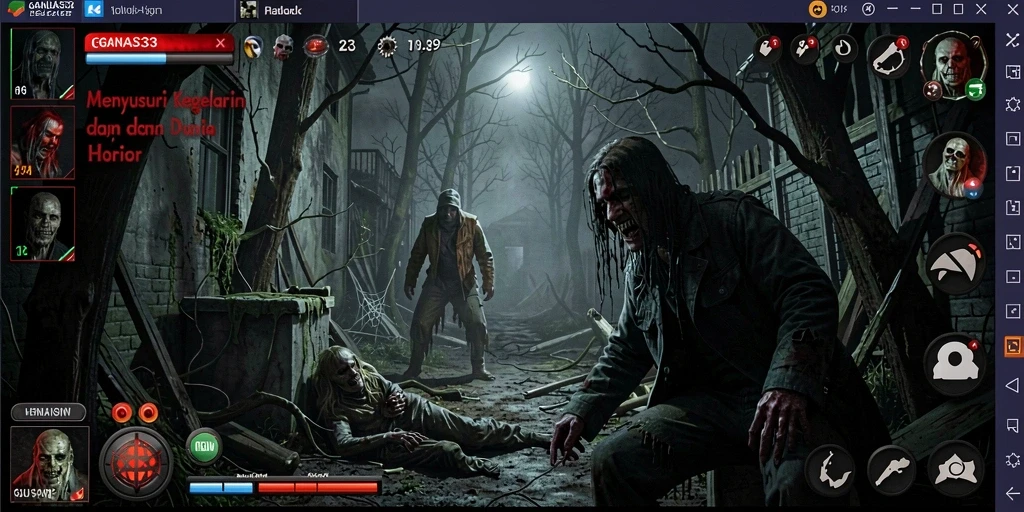Screen dimensions: 1024x512
Task: Tap the right small red orb above the joystick
Action: pos(148,412)
